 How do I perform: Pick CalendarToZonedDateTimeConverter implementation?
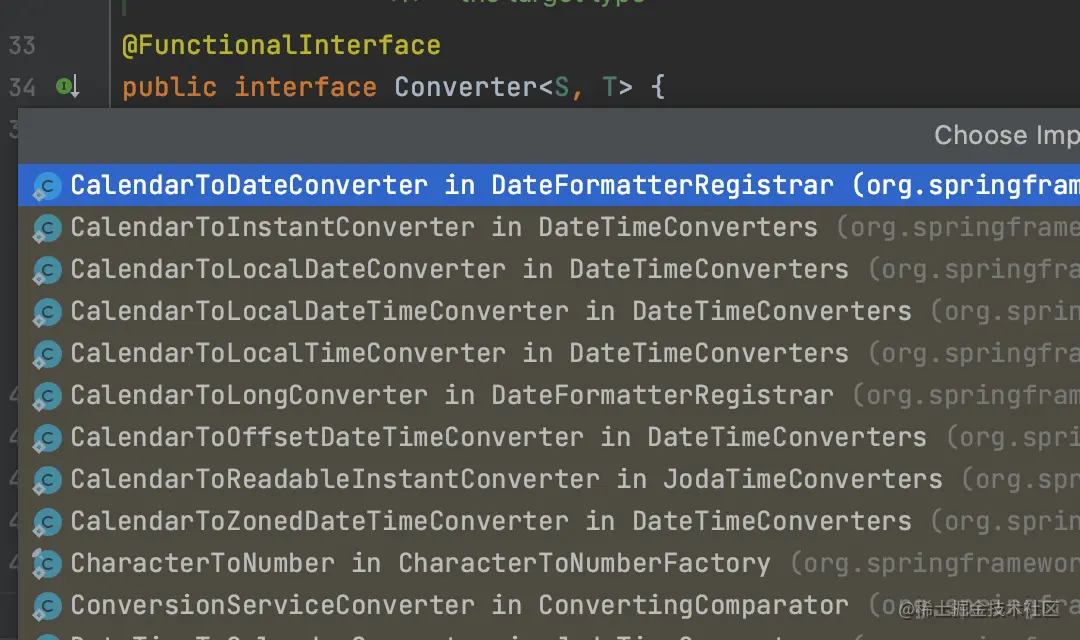pyautogui.click(x=549, y=521)
